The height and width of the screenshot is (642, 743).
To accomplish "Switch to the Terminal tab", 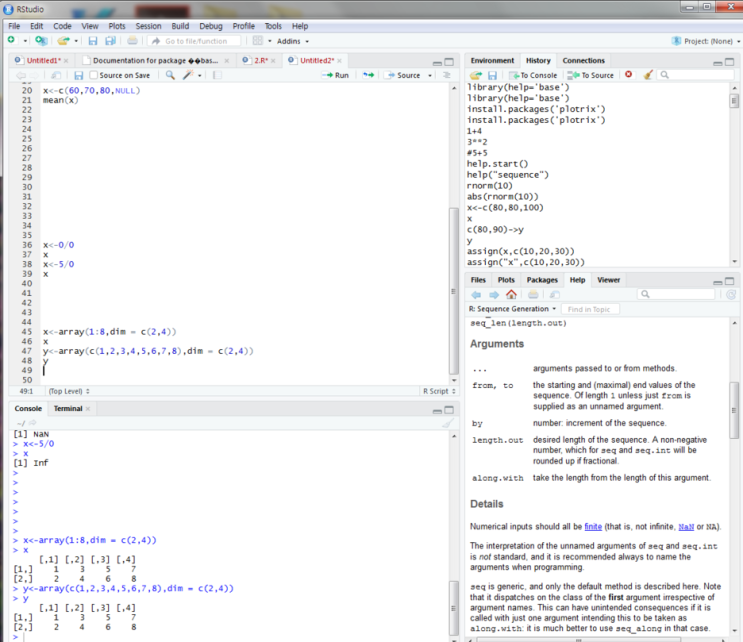I will (x=68, y=408).
